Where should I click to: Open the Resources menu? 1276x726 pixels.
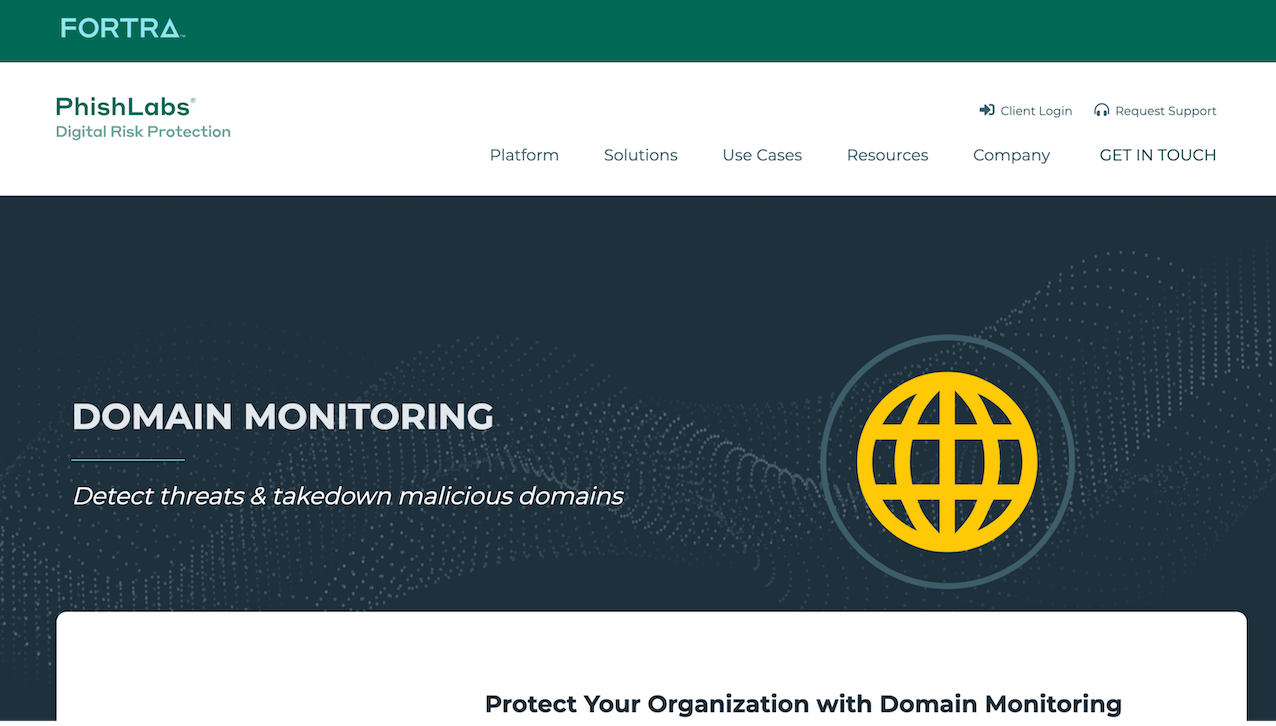887,155
